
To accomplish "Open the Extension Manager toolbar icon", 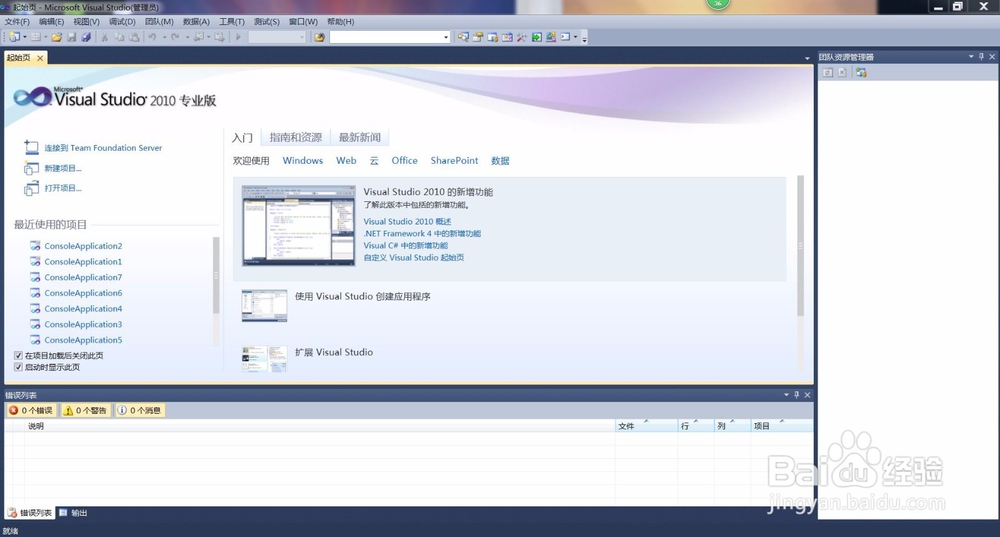I will 551,37.
